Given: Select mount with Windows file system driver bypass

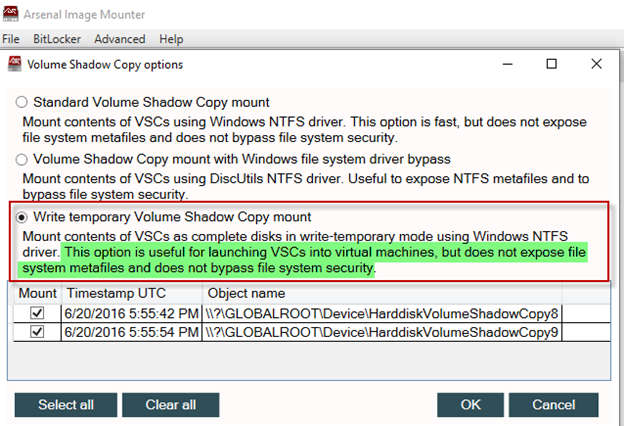Looking at the screenshot, I should point(21,159).
